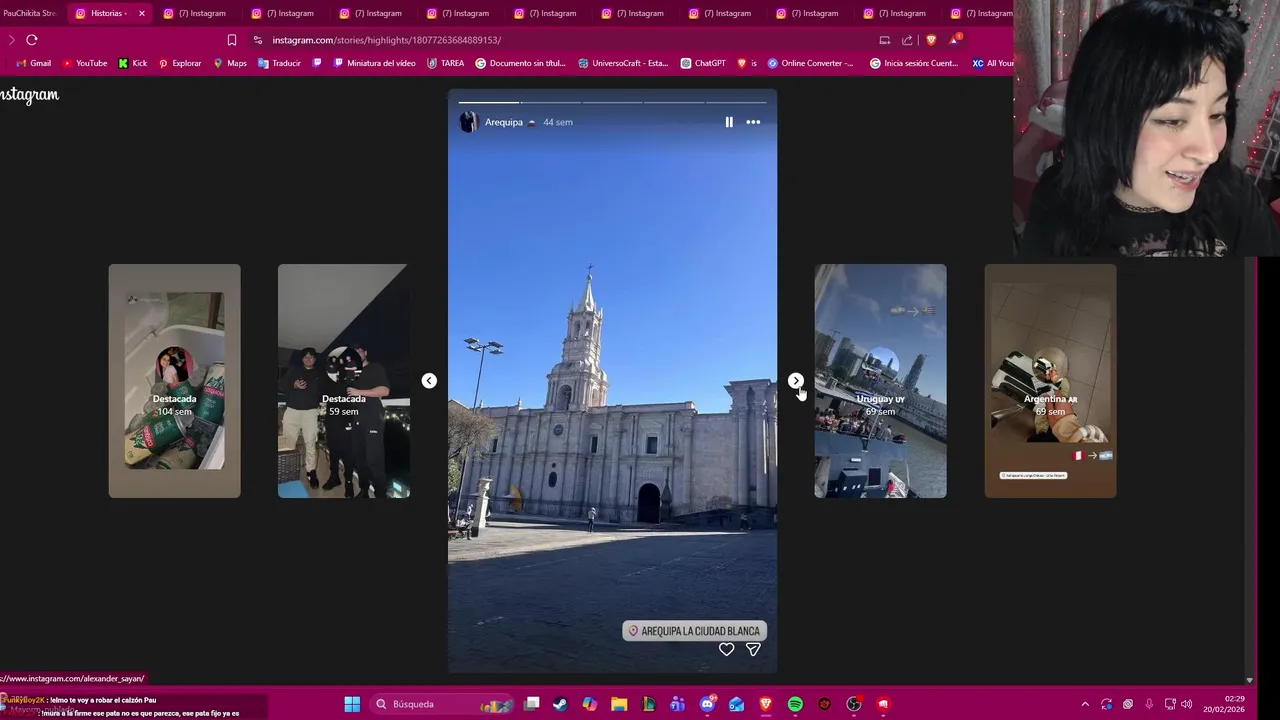1280x720 pixels.
Task: Open the Maps bookmark
Action: (x=230, y=63)
